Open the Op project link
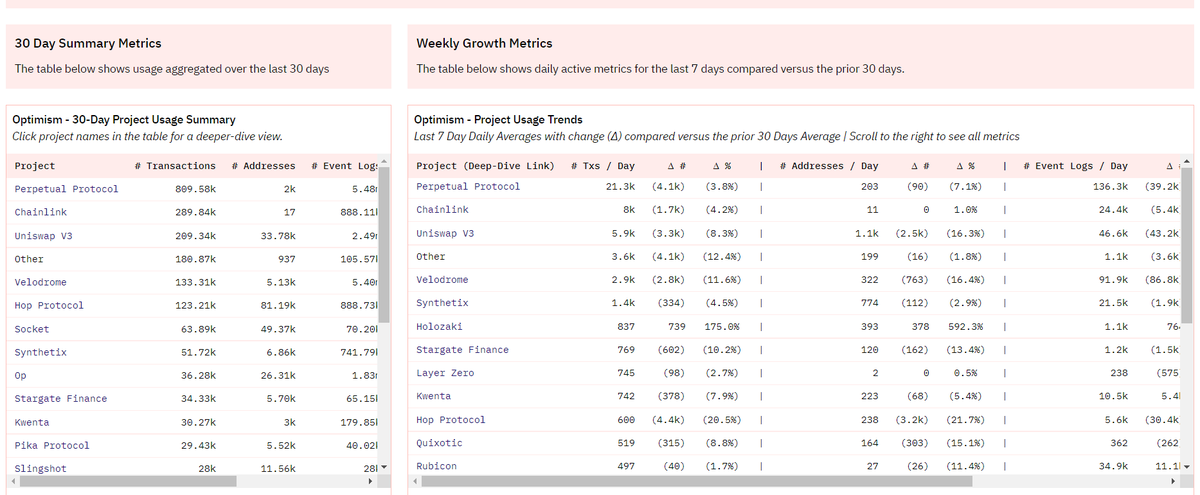This screenshot has width=1200, height=495. point(20,376)
